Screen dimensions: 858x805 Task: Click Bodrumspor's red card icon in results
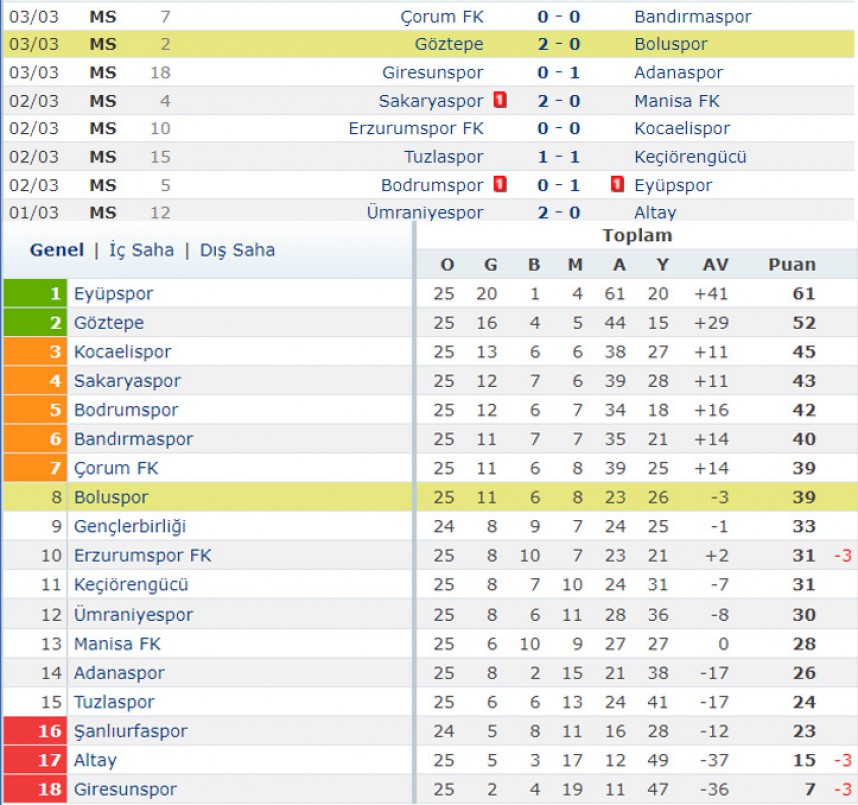tap(500, 184)
